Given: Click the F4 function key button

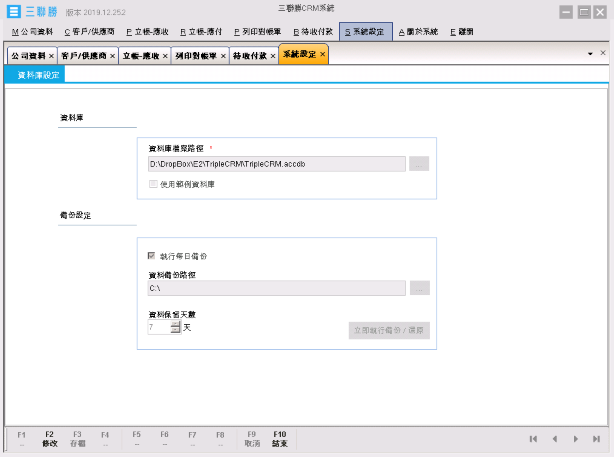Looking at the screenshot, I should [105, 439].
